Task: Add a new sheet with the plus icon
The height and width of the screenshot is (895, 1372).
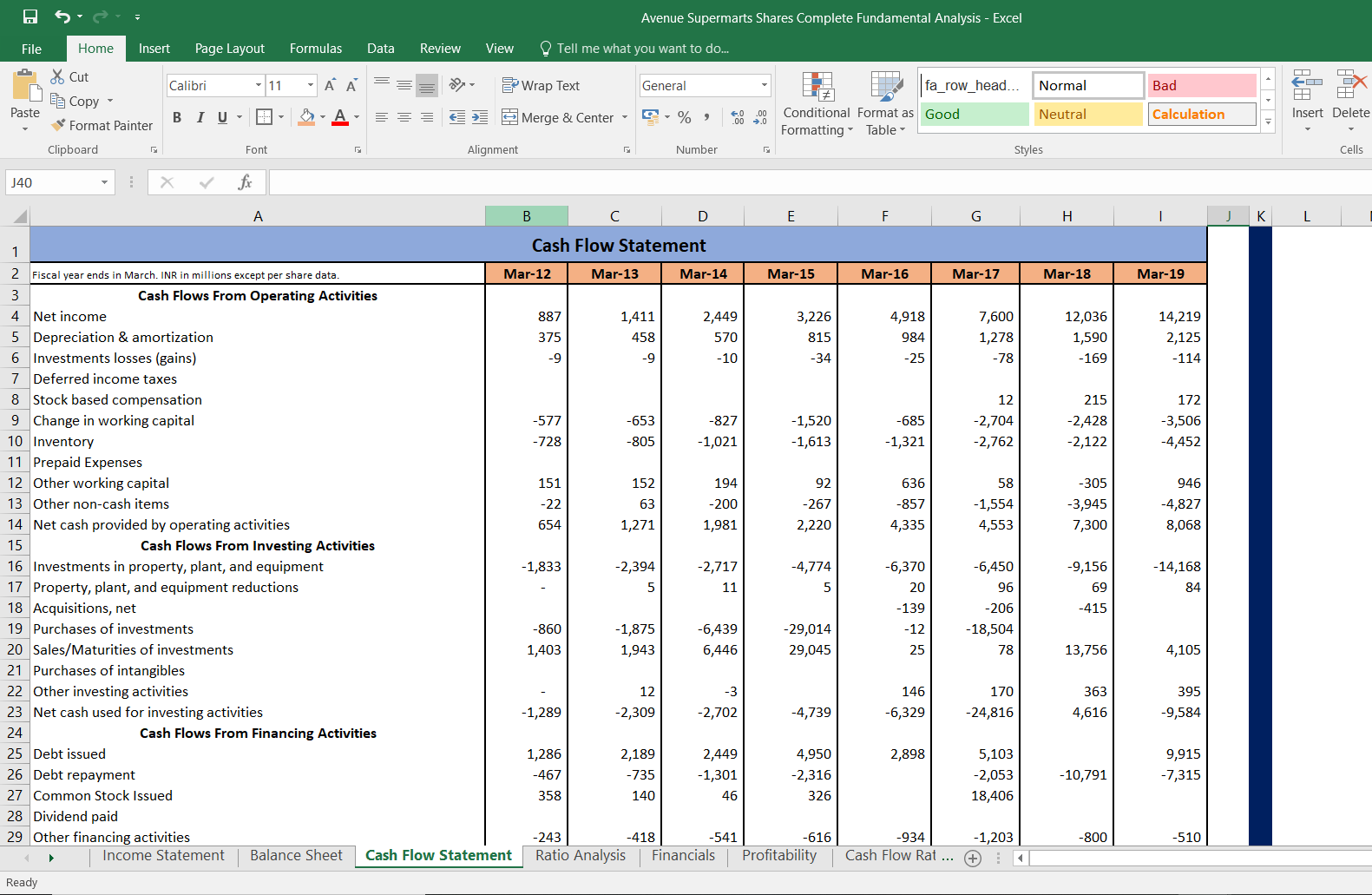Action: click(973, 858)
